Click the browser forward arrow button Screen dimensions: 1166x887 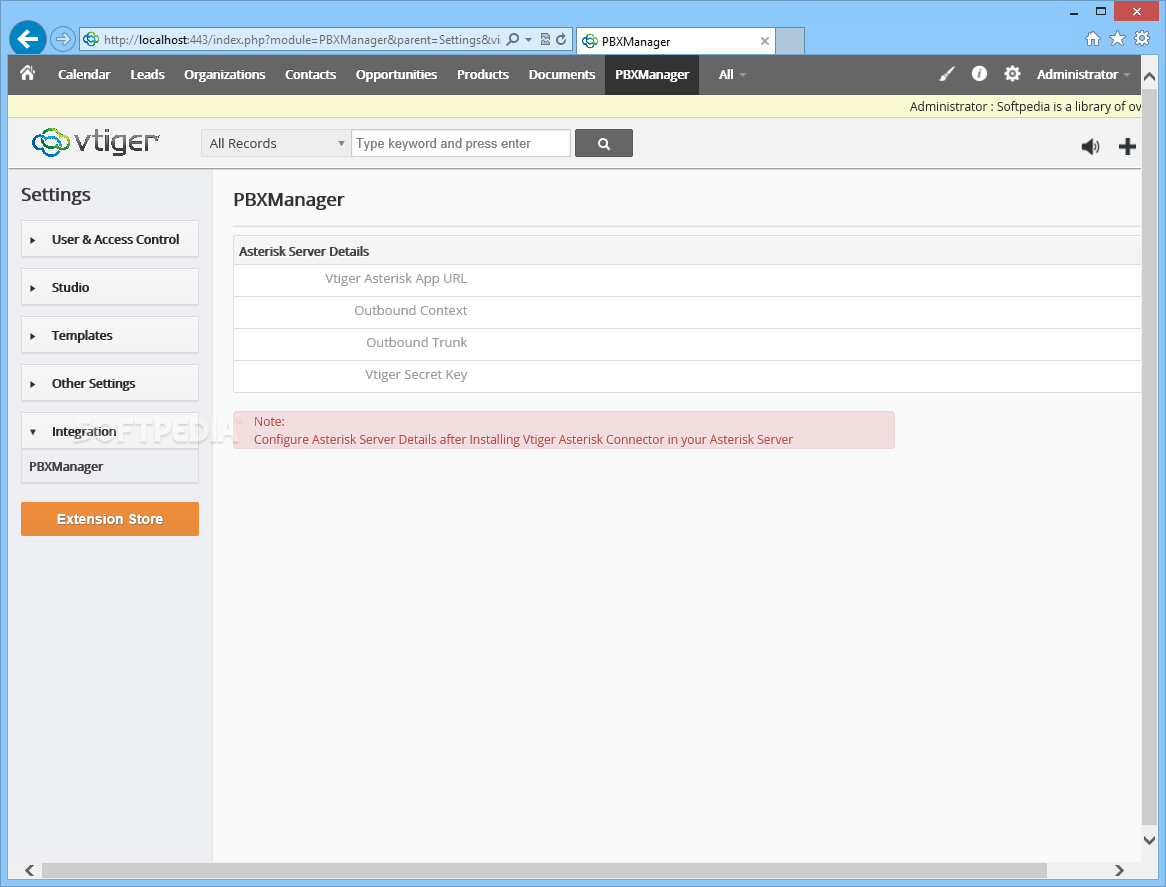[63, 39]
